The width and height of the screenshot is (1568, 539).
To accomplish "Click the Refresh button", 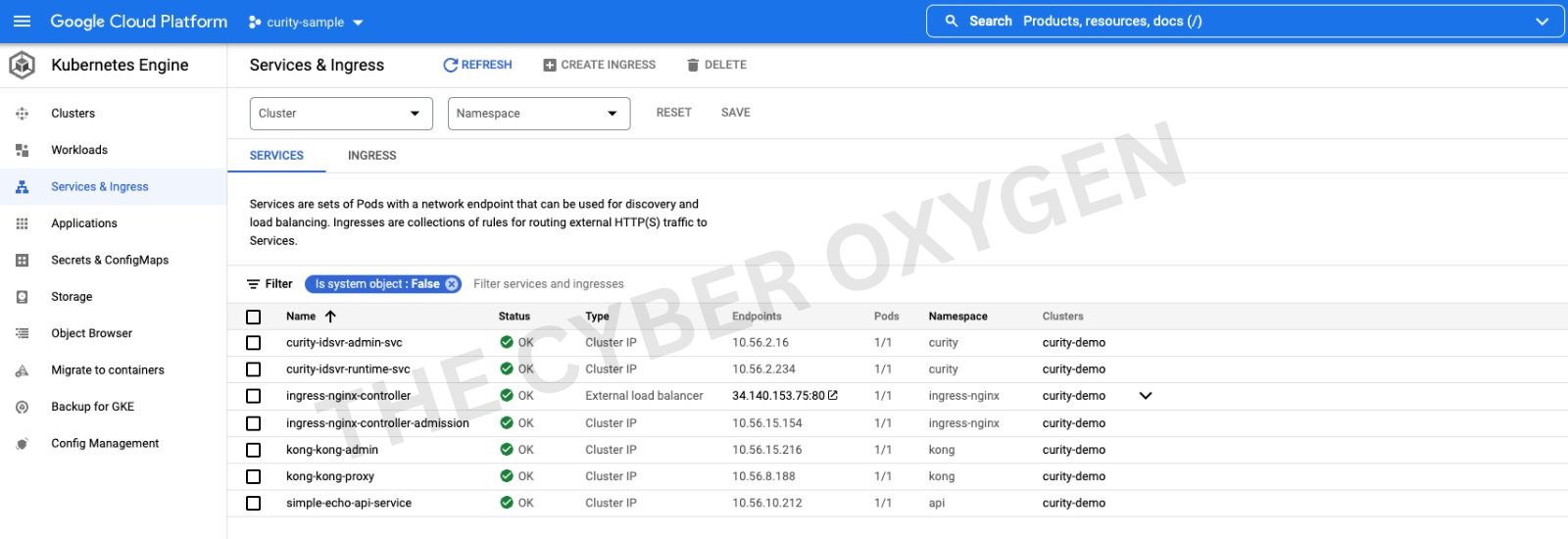I will click(x=477, y=65).
